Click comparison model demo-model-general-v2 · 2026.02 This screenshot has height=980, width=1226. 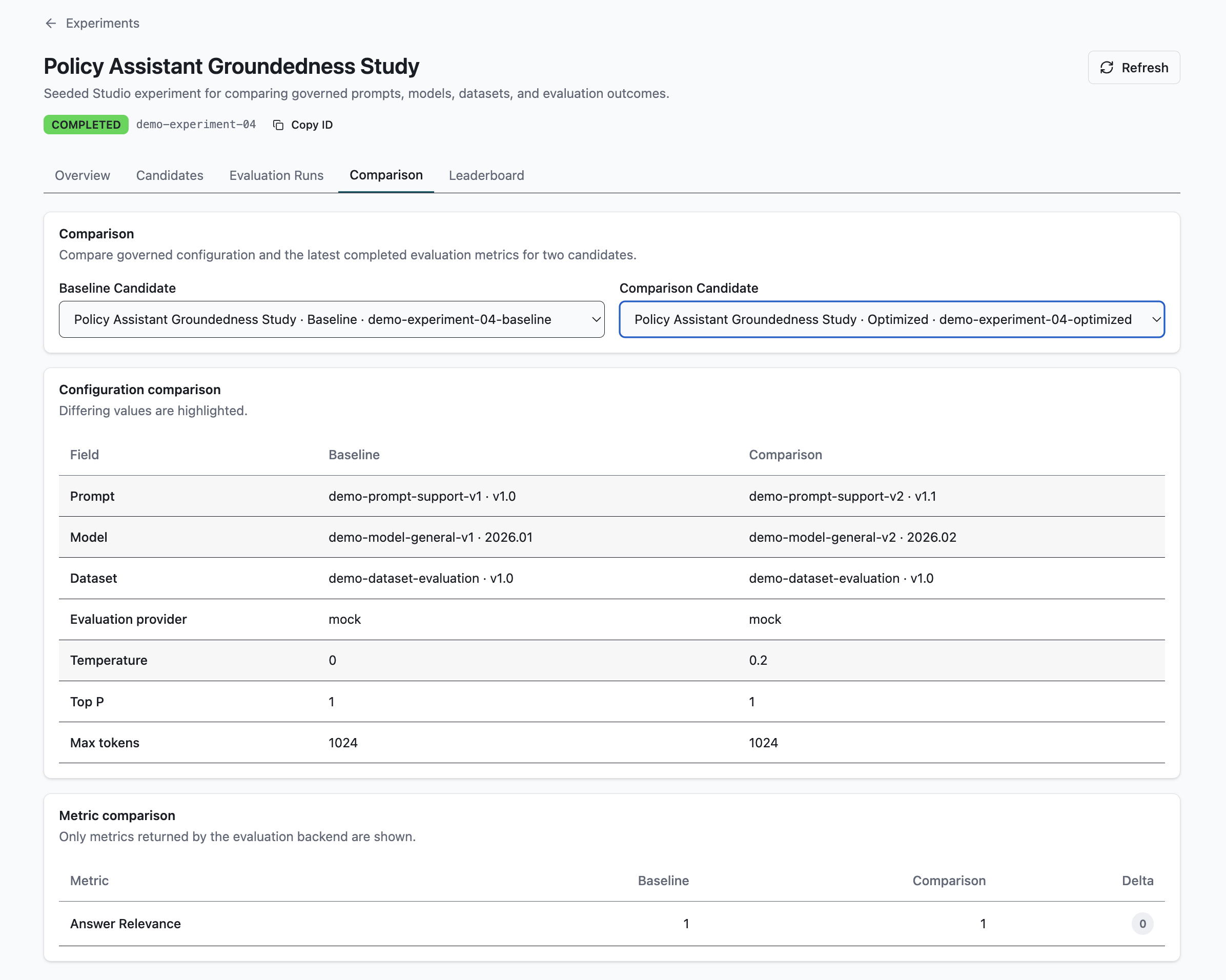point(852,538)
